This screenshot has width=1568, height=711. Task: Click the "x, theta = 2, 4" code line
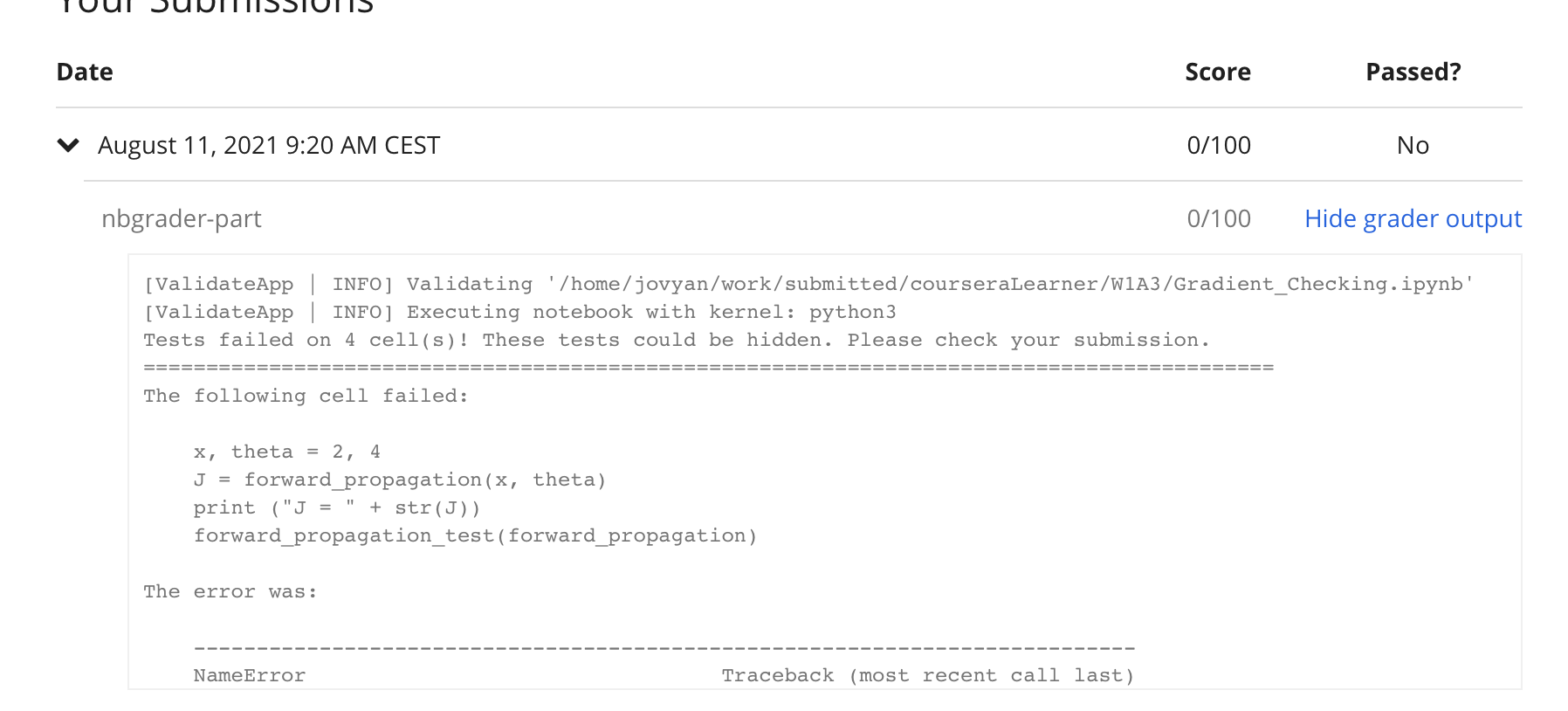tap(286, 452)
